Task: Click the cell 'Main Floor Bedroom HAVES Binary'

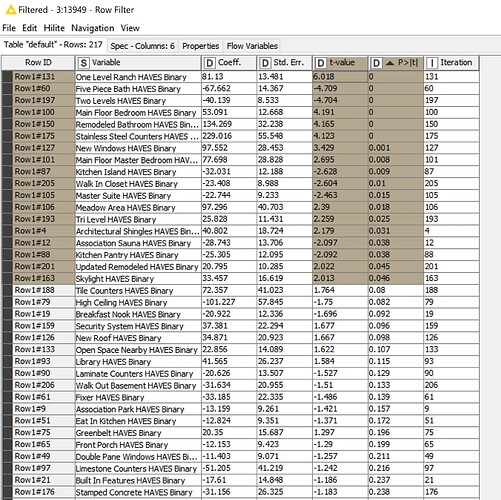Action: (138, 113)
